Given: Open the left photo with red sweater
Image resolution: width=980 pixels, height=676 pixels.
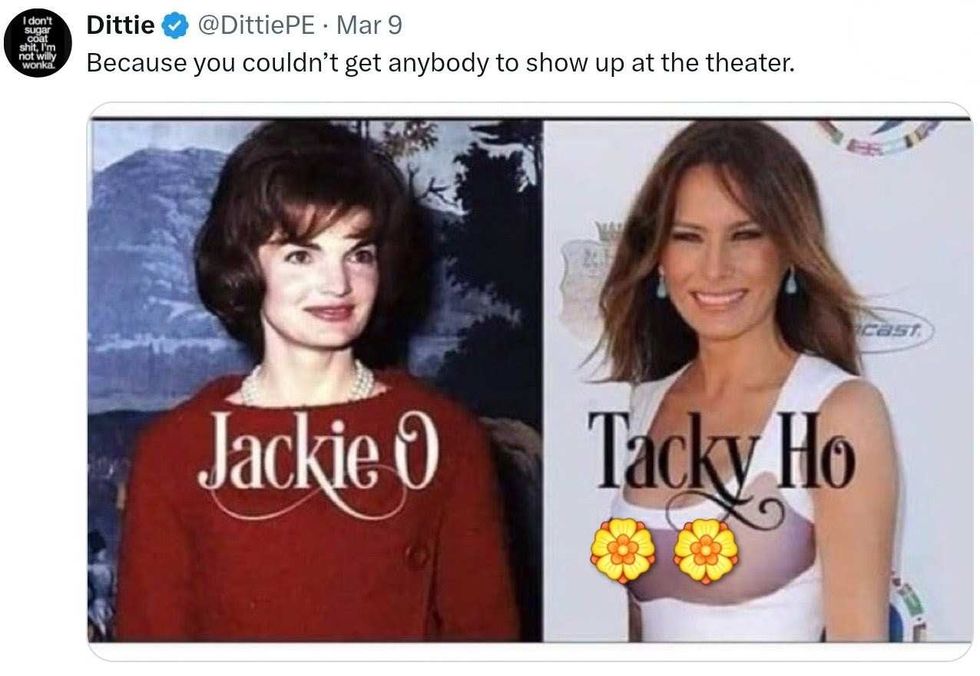Looking at the screenshot, I should [x=315, y=380].
